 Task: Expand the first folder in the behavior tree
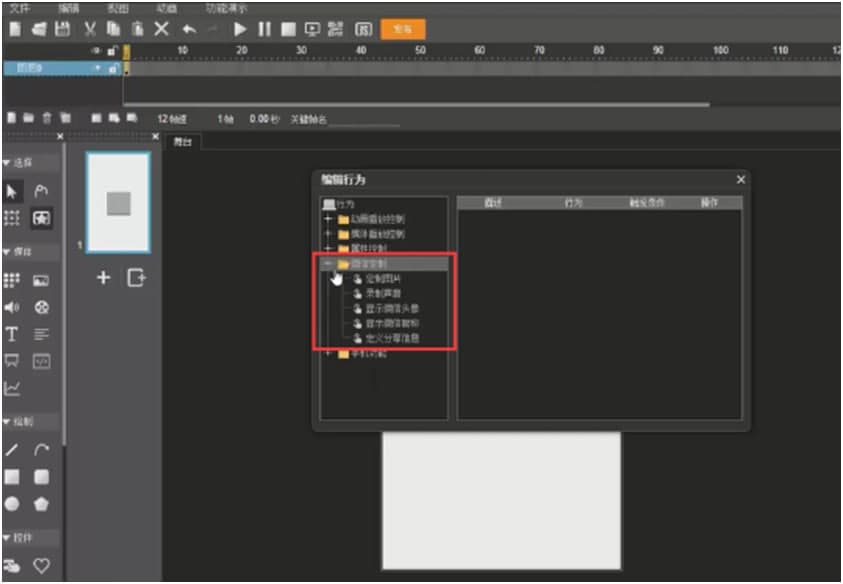[x=329, y=219]
